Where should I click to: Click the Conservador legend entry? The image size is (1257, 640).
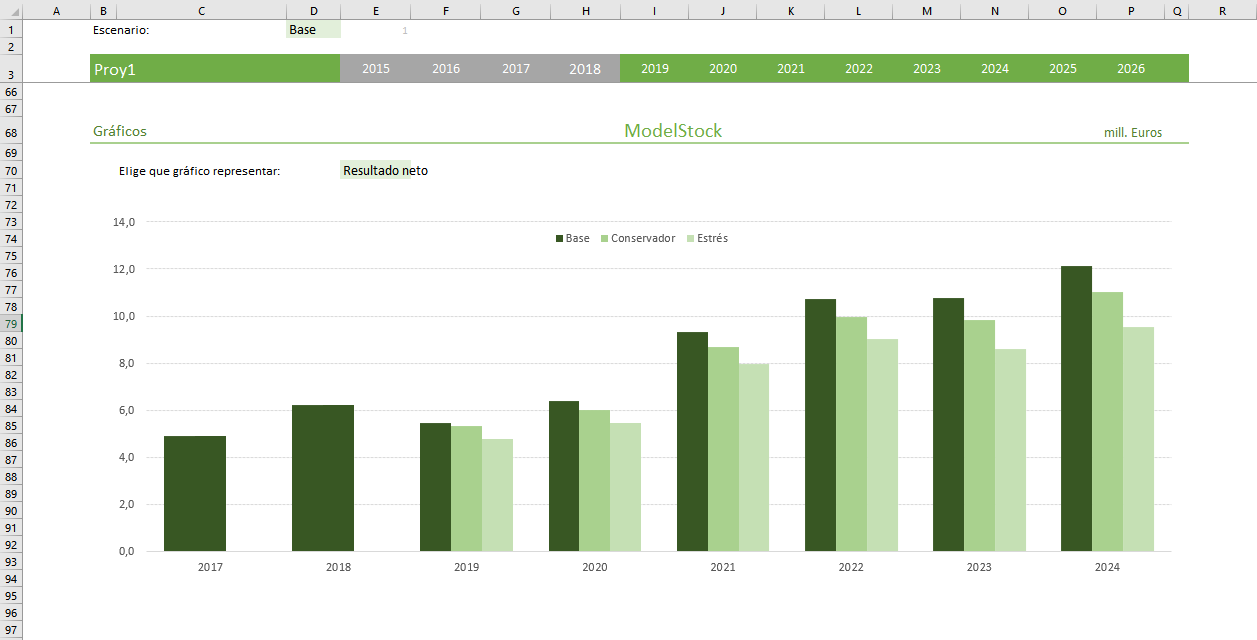click(x=638, y=239)
